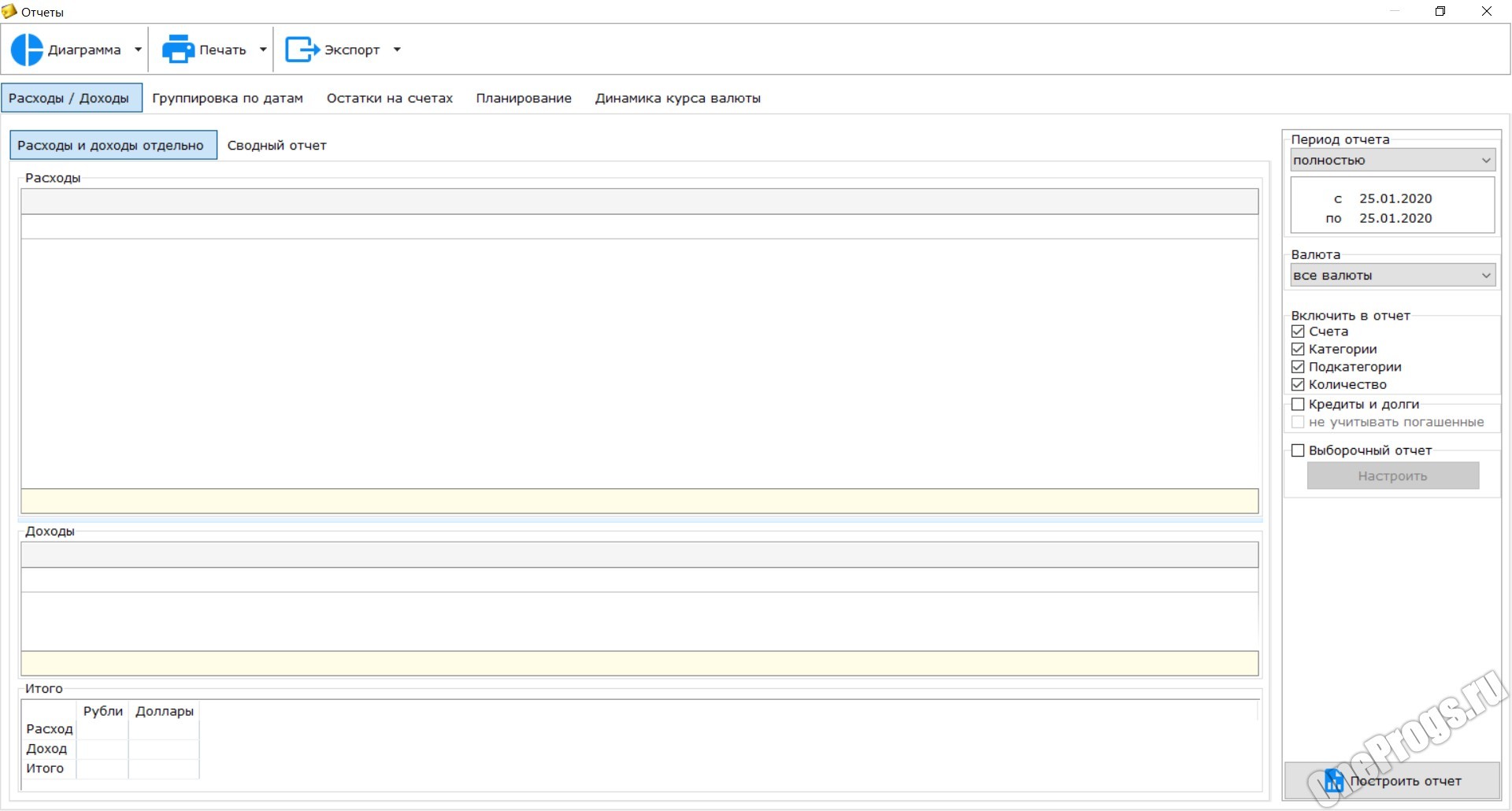
Task: Click the Построить отчет button
Action: pos(1392,781)
